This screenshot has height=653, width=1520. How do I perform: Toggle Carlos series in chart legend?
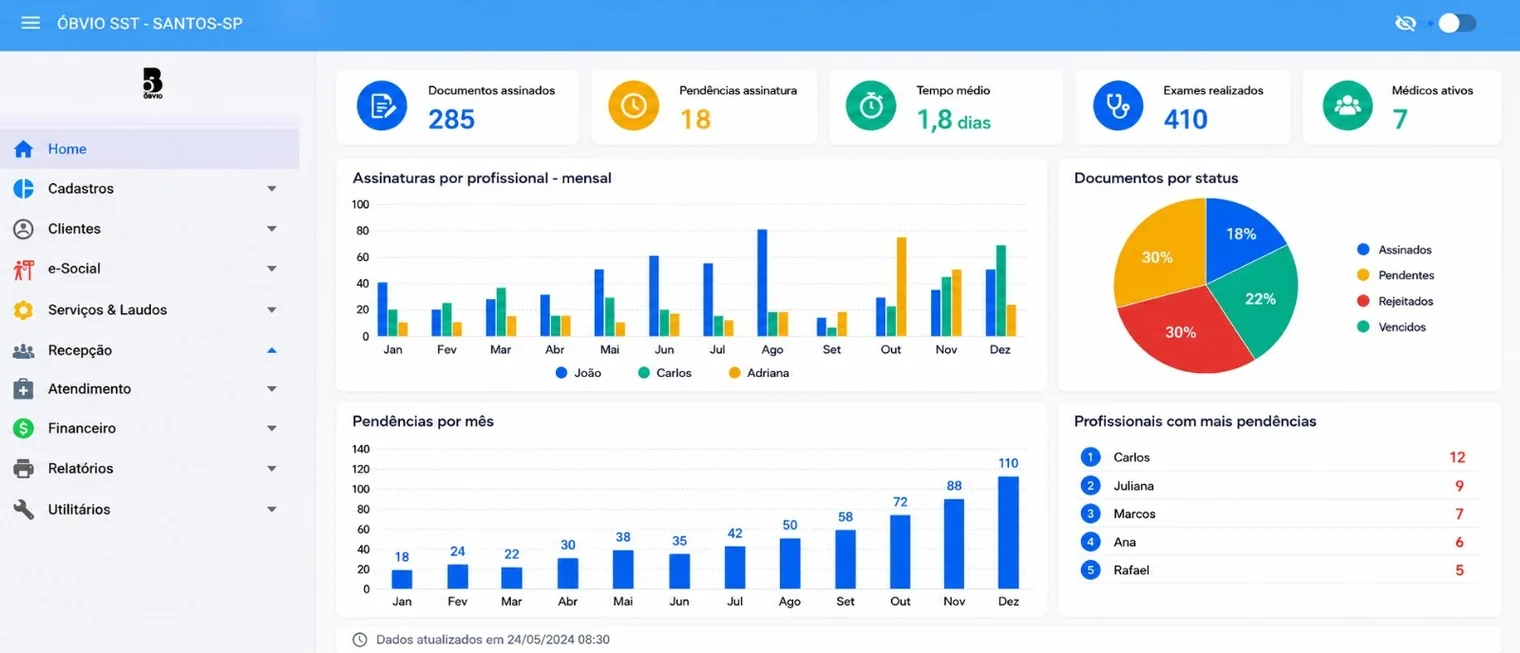pos(665,373)
